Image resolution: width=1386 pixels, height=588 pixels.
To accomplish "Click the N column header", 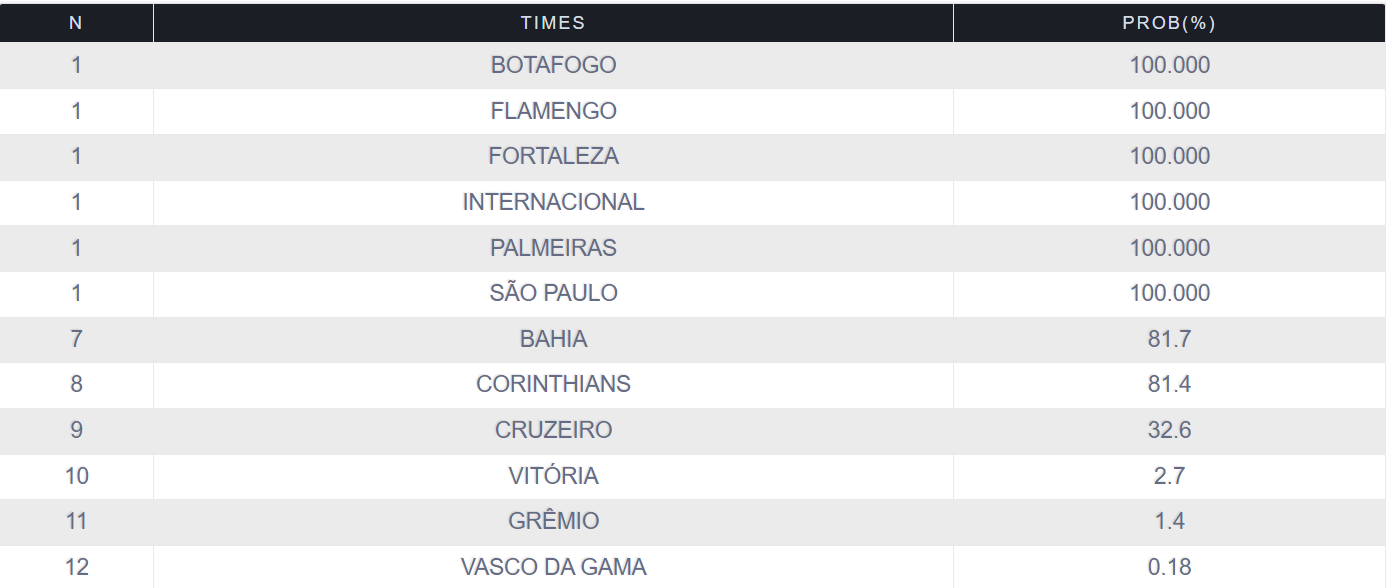I will pyautogui.click(x=76, y=23).
